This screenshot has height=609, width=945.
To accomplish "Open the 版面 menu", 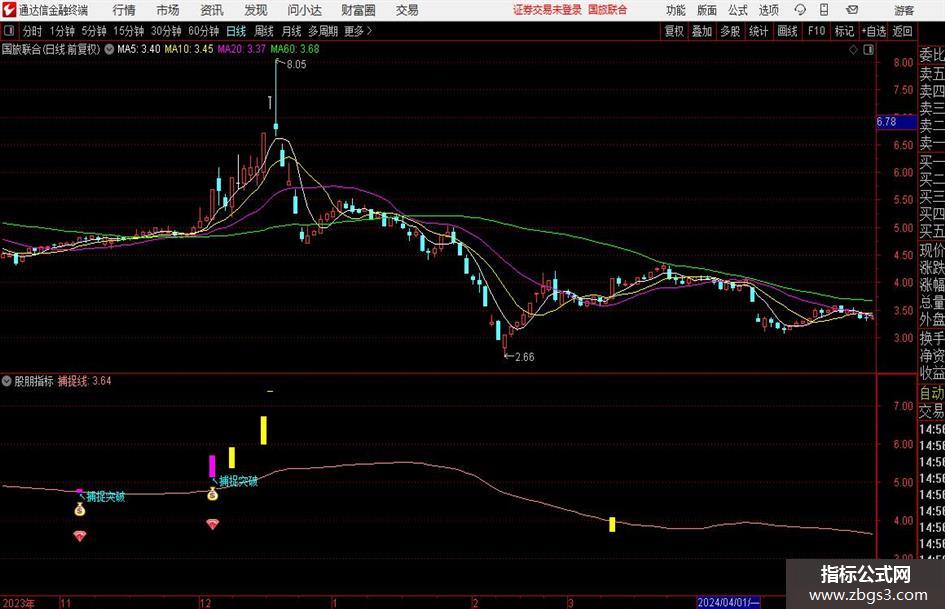I will (x=707, y=10).
